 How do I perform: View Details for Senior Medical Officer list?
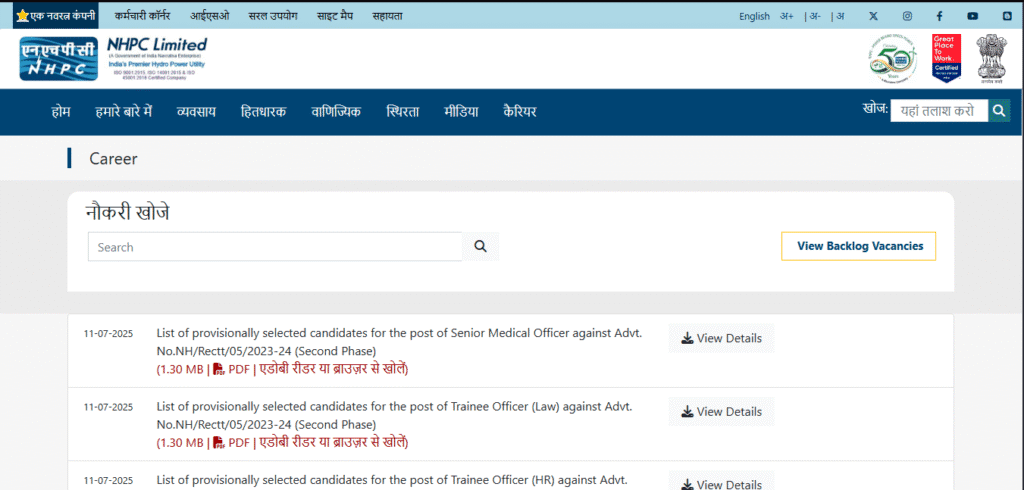[x=722, y=338]
